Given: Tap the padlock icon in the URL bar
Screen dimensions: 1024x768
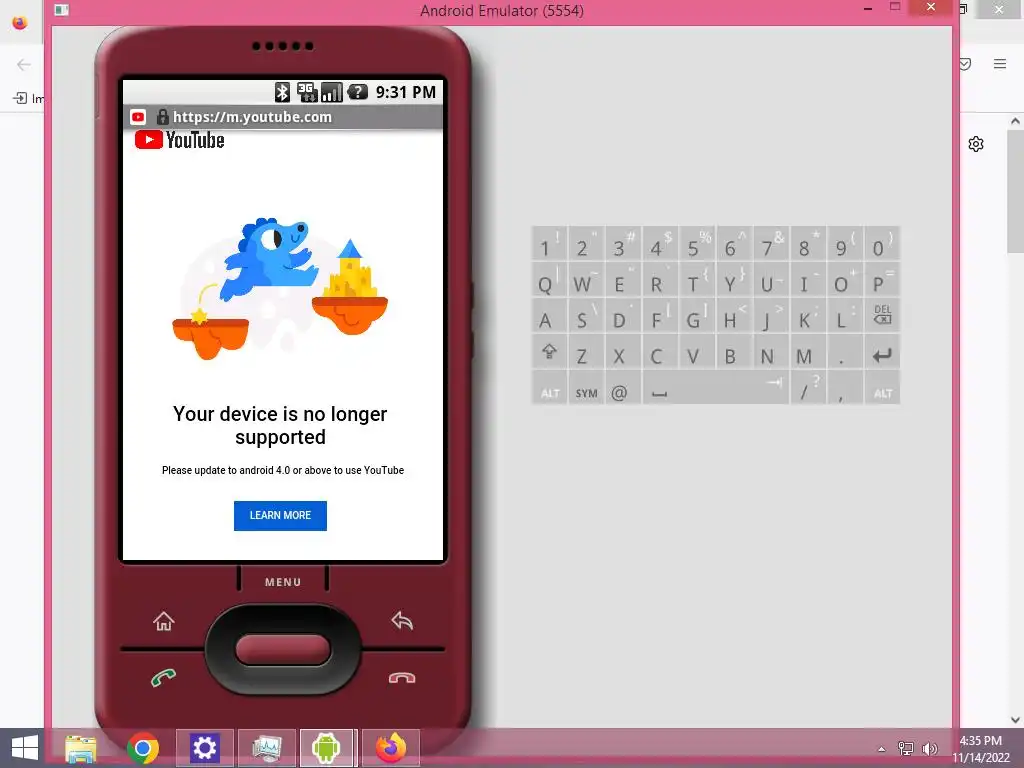Looking at the screenshot, I should click(163, 117).
